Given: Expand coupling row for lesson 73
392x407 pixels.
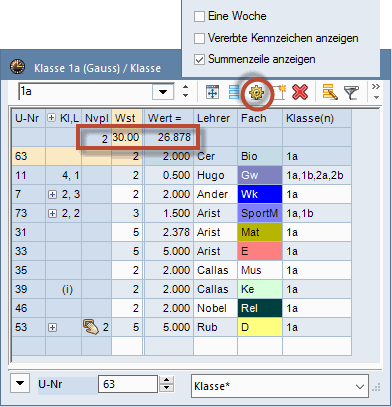Looking at the screenshot, I should (x=52, y=214).
